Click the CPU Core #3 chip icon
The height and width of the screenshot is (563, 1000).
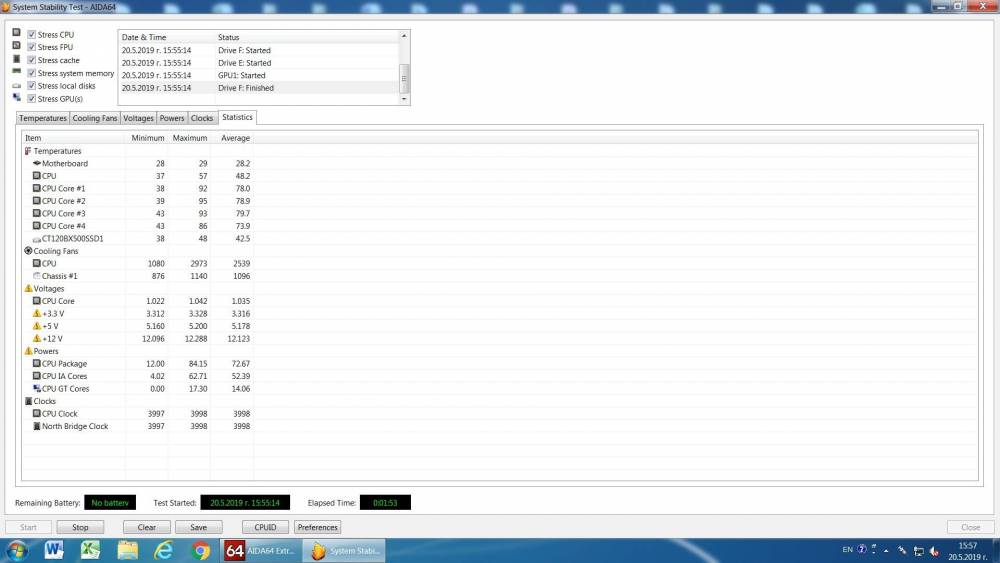(x=36, y=213)
